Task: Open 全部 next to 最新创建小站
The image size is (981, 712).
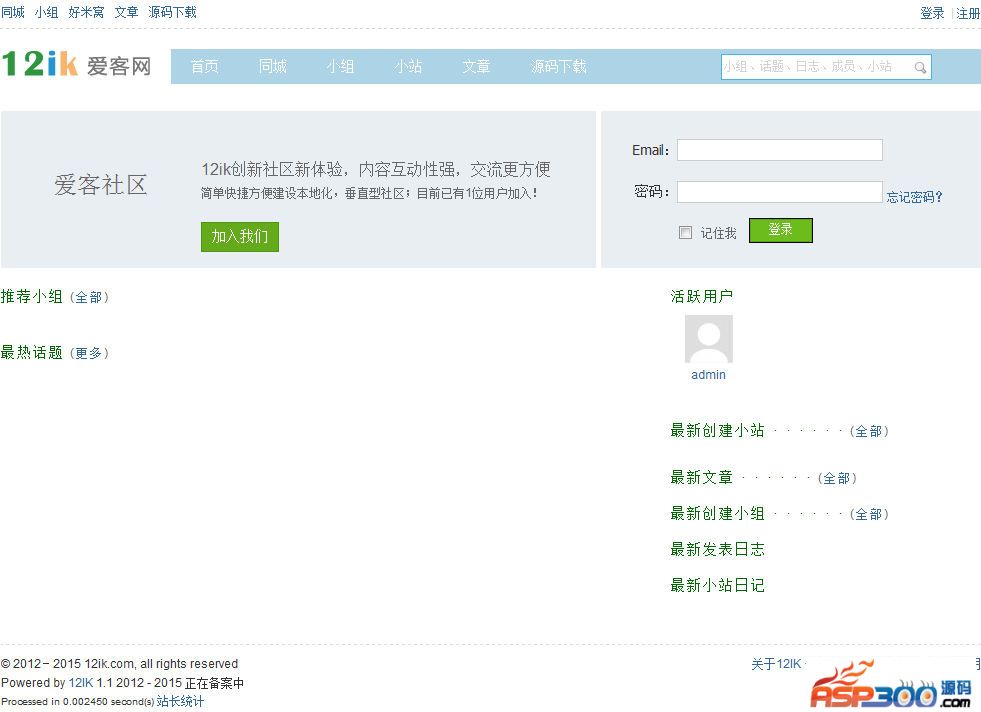Action: 869,431
